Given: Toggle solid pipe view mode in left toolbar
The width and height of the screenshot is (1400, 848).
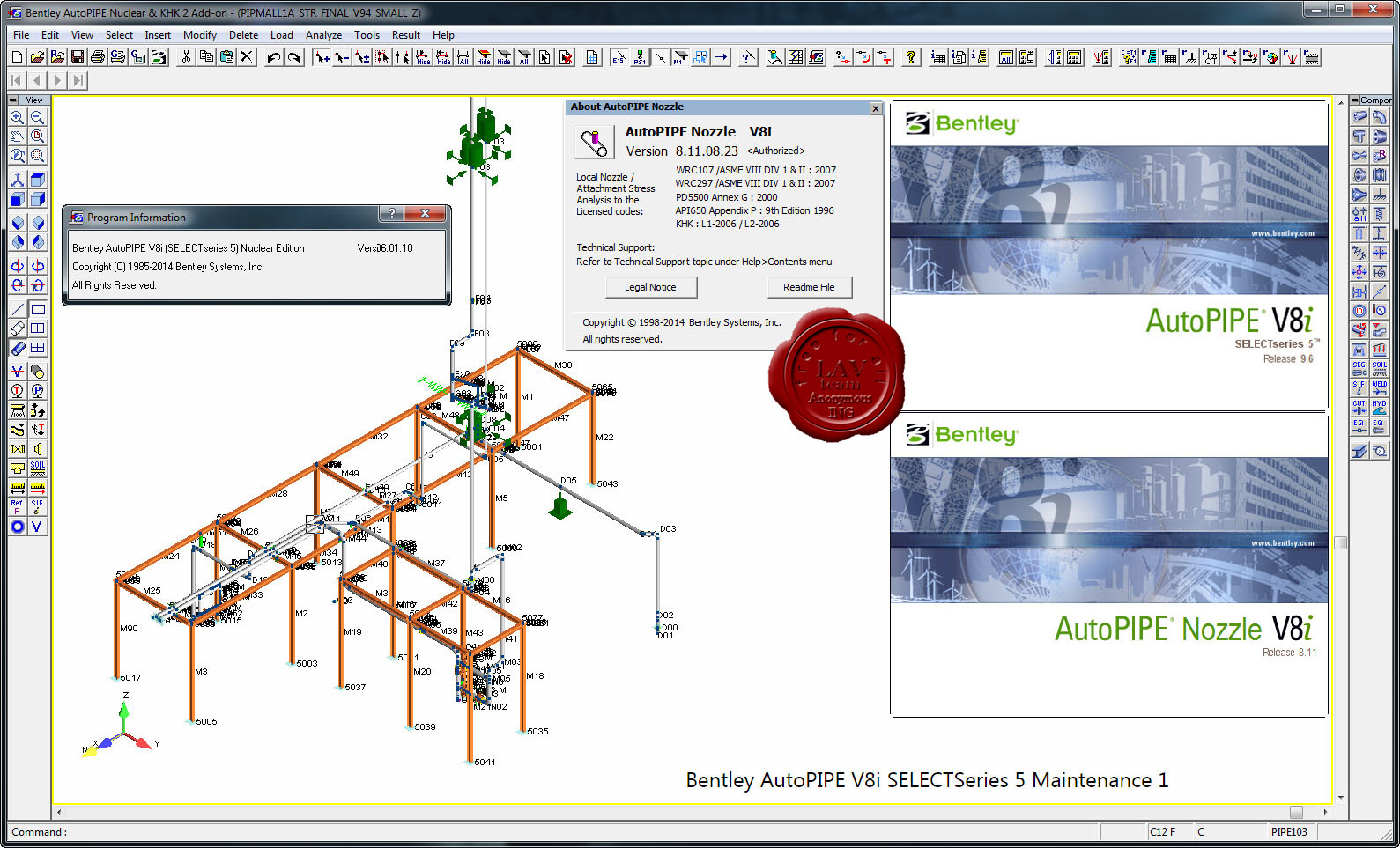Looking at the screenshot, I should (17, 348).
